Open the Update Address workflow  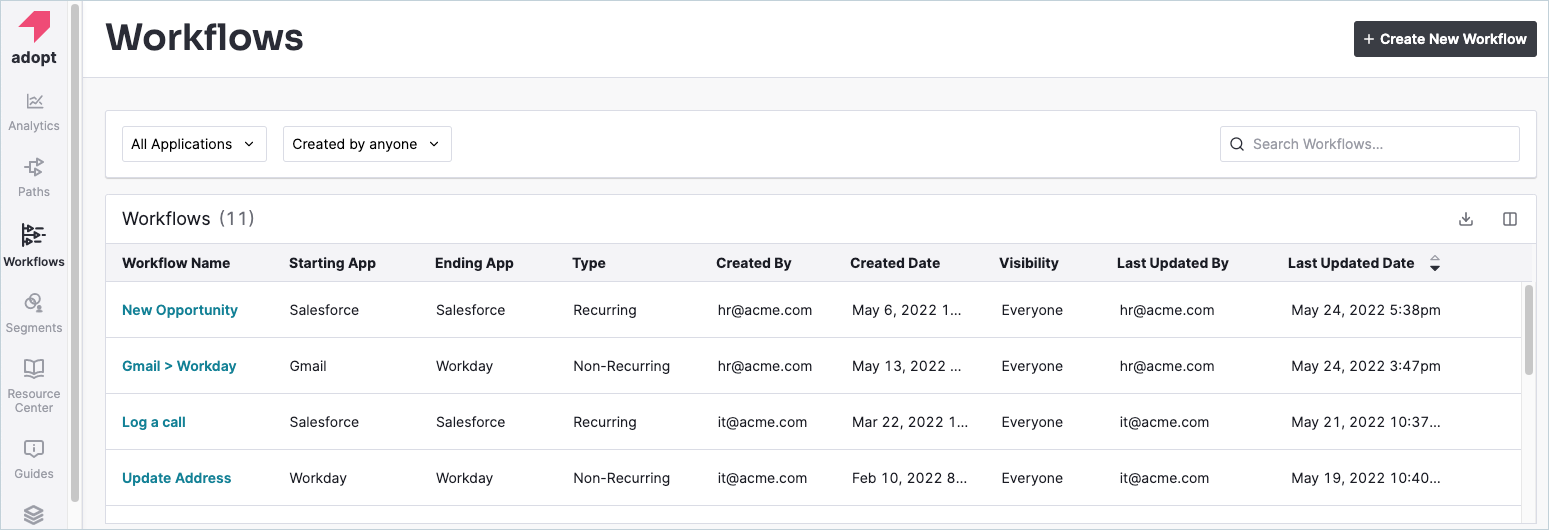176,478
